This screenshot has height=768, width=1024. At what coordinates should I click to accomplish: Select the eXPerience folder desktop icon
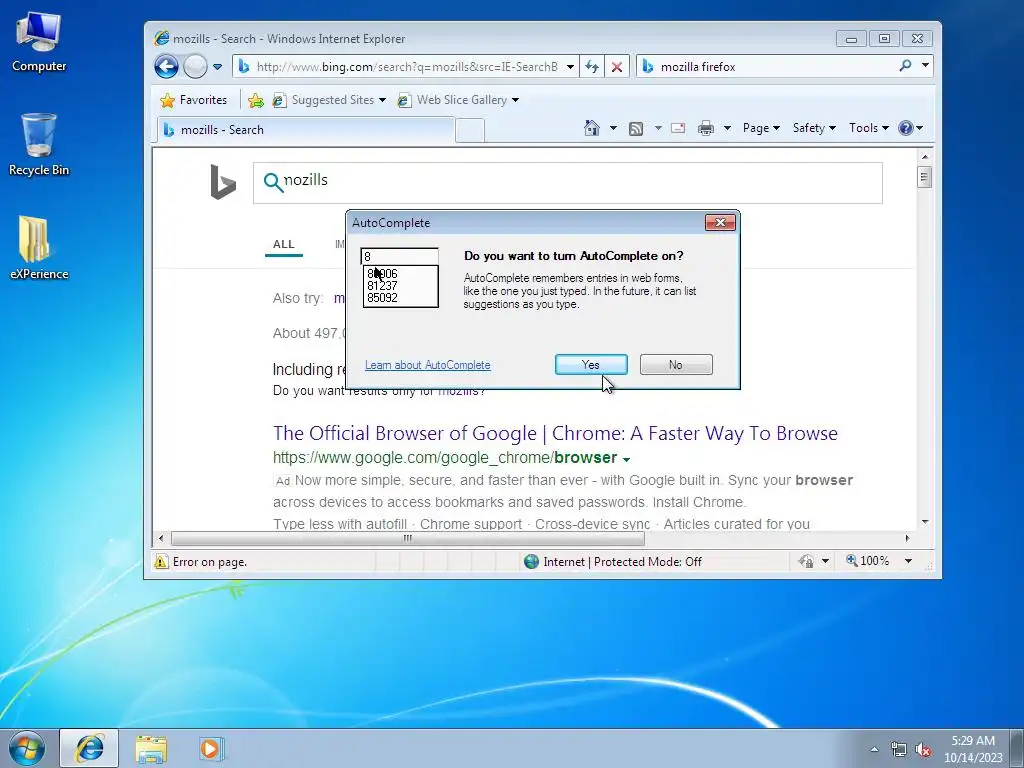click(39, 248)
